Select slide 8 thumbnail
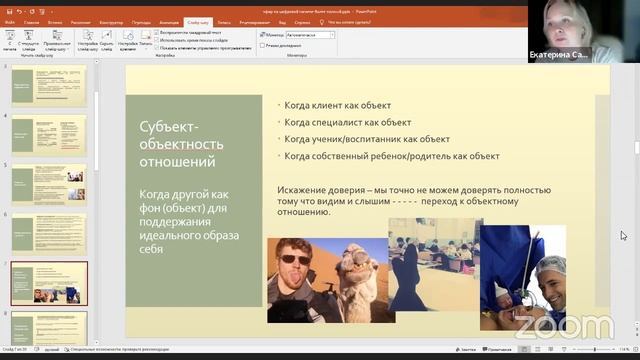640x360 pixels. click(49, 329)
